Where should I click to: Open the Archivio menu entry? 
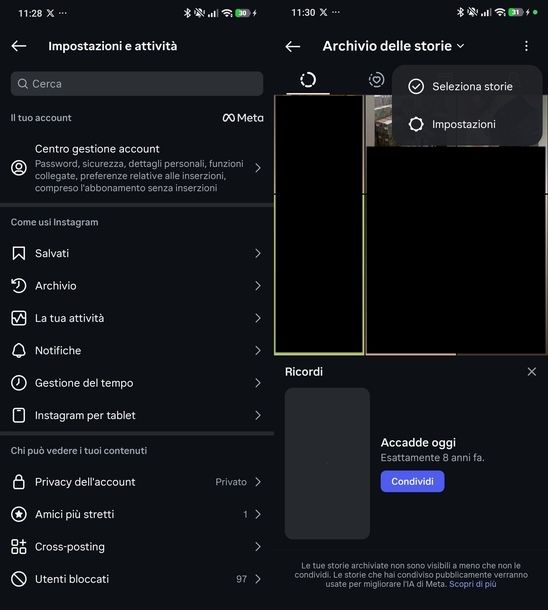pos(137,286)
